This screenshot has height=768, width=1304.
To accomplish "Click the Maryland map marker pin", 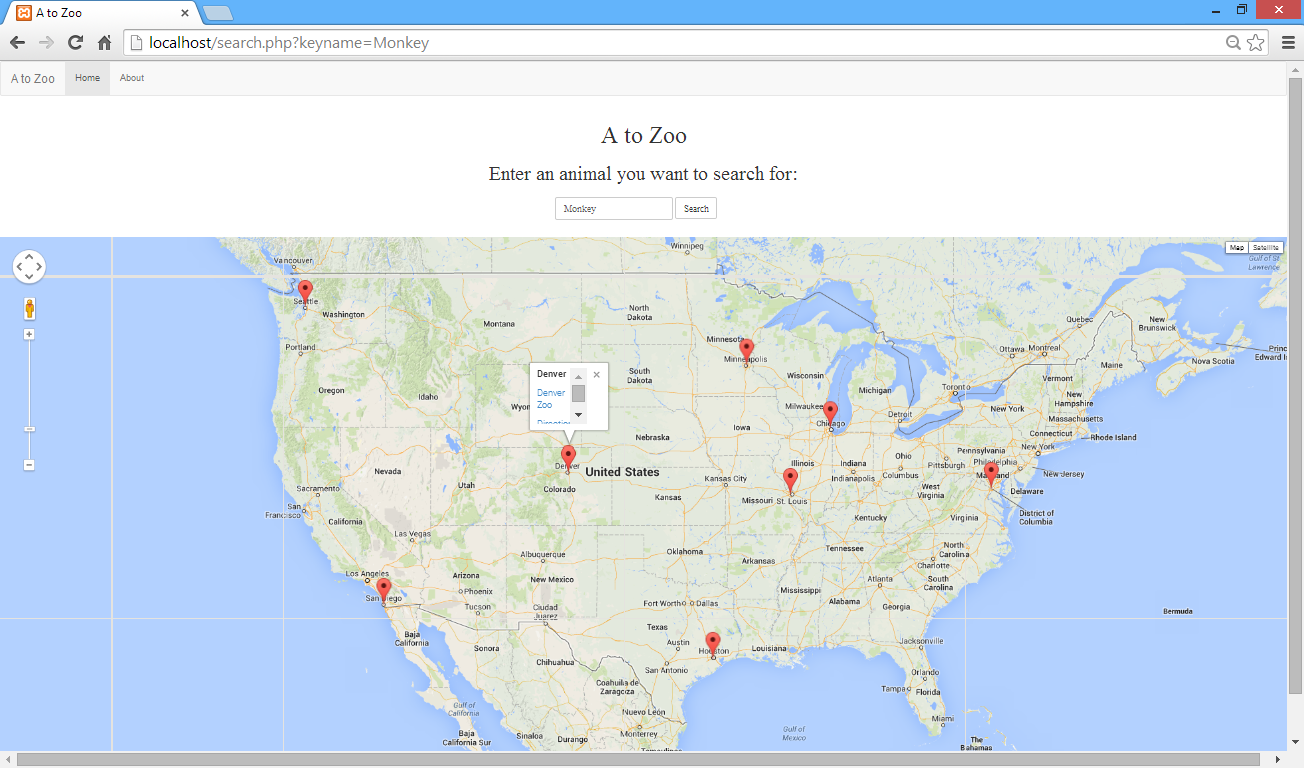I will tap(990, 473).
